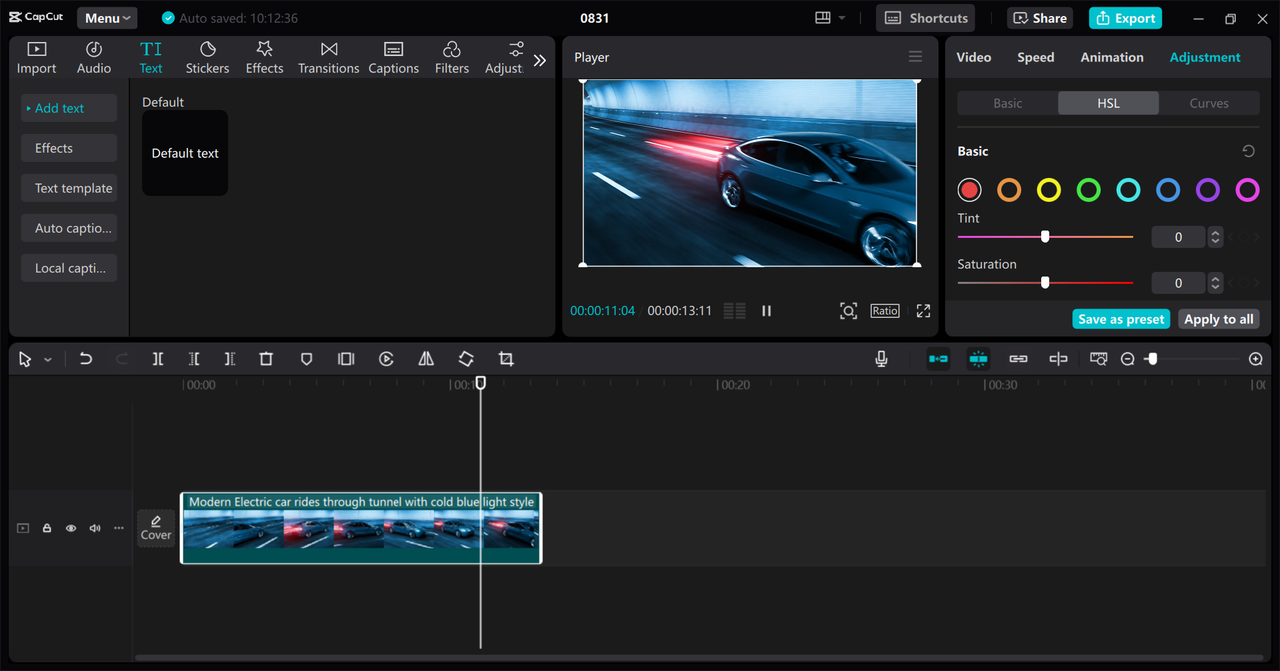1280x671 pixels.
Task: Toggle preview axis icon
Action: [1058, 359]
